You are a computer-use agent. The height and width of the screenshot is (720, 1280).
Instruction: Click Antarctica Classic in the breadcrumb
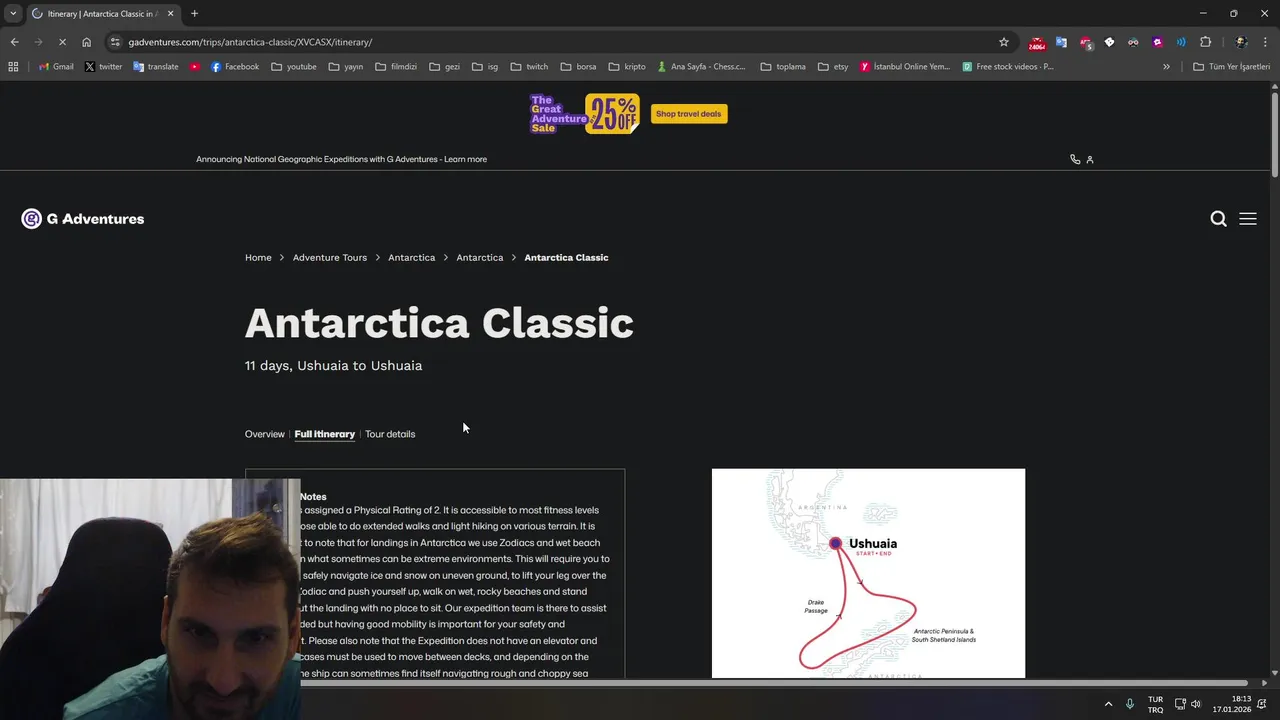(x=566, y=258)
